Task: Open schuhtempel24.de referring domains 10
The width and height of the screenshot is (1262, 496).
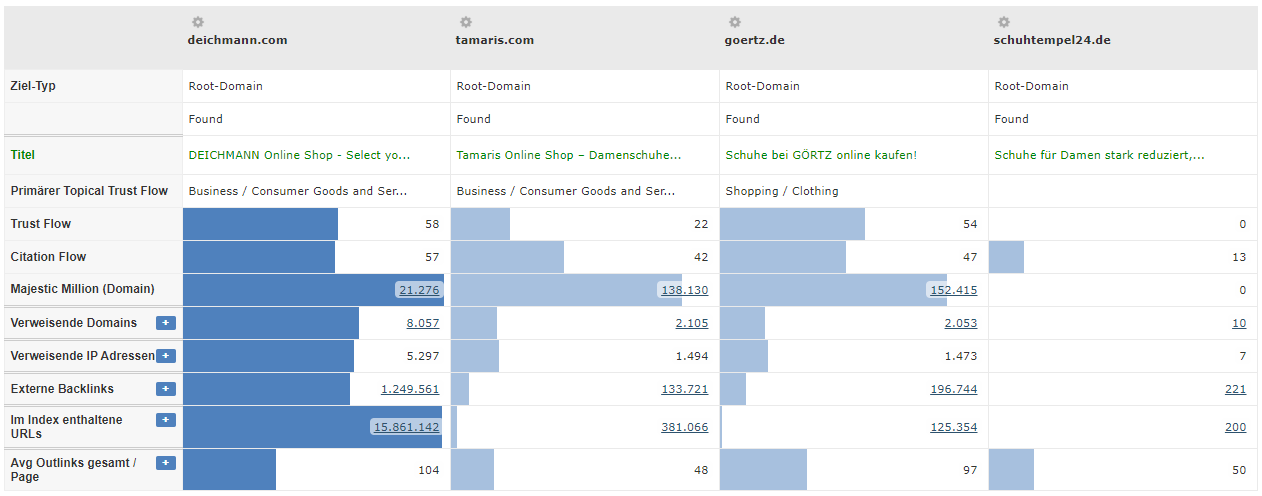Action: 1239,323
